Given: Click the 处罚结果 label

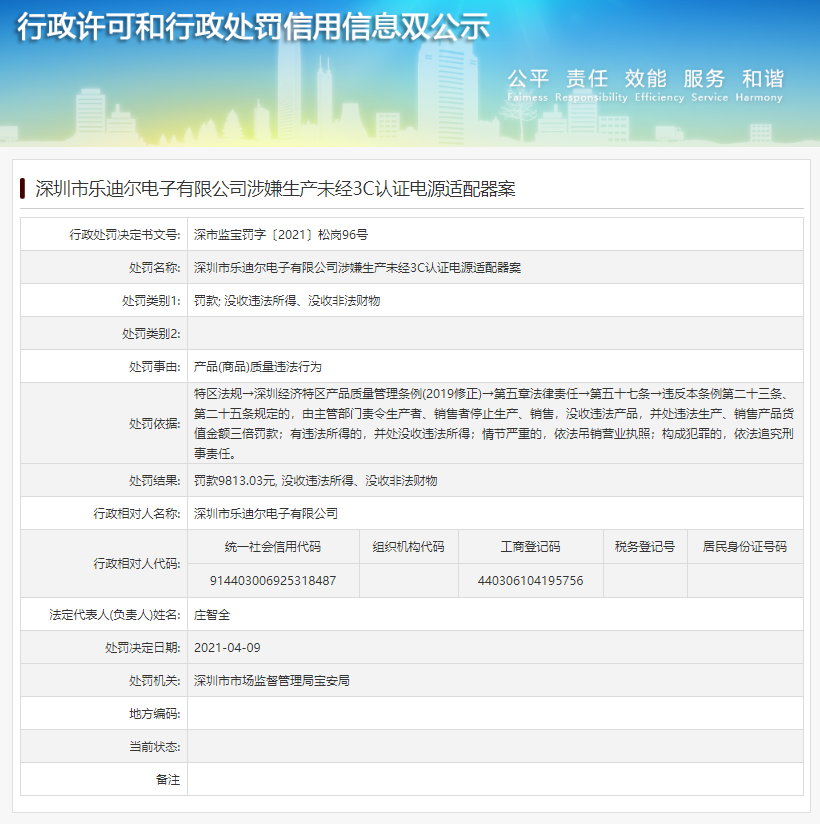Looking at the screenshot, I should (155, 481).
